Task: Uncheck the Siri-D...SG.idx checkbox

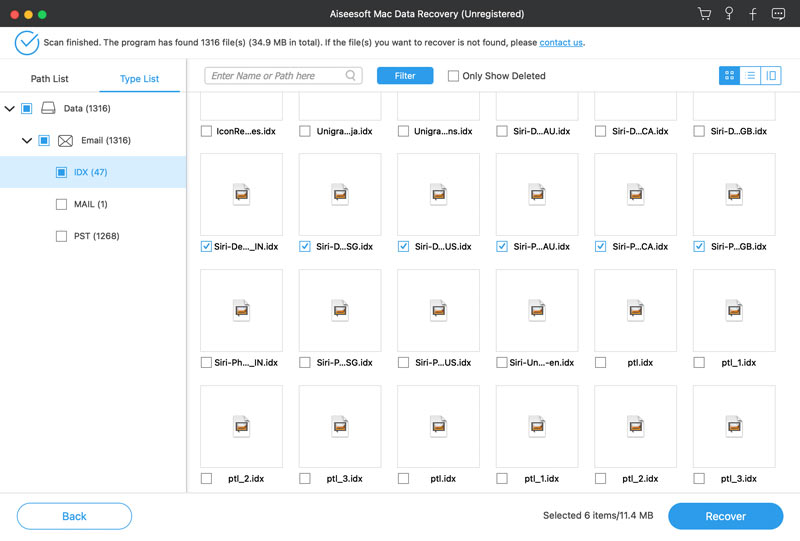Action: 305,247
